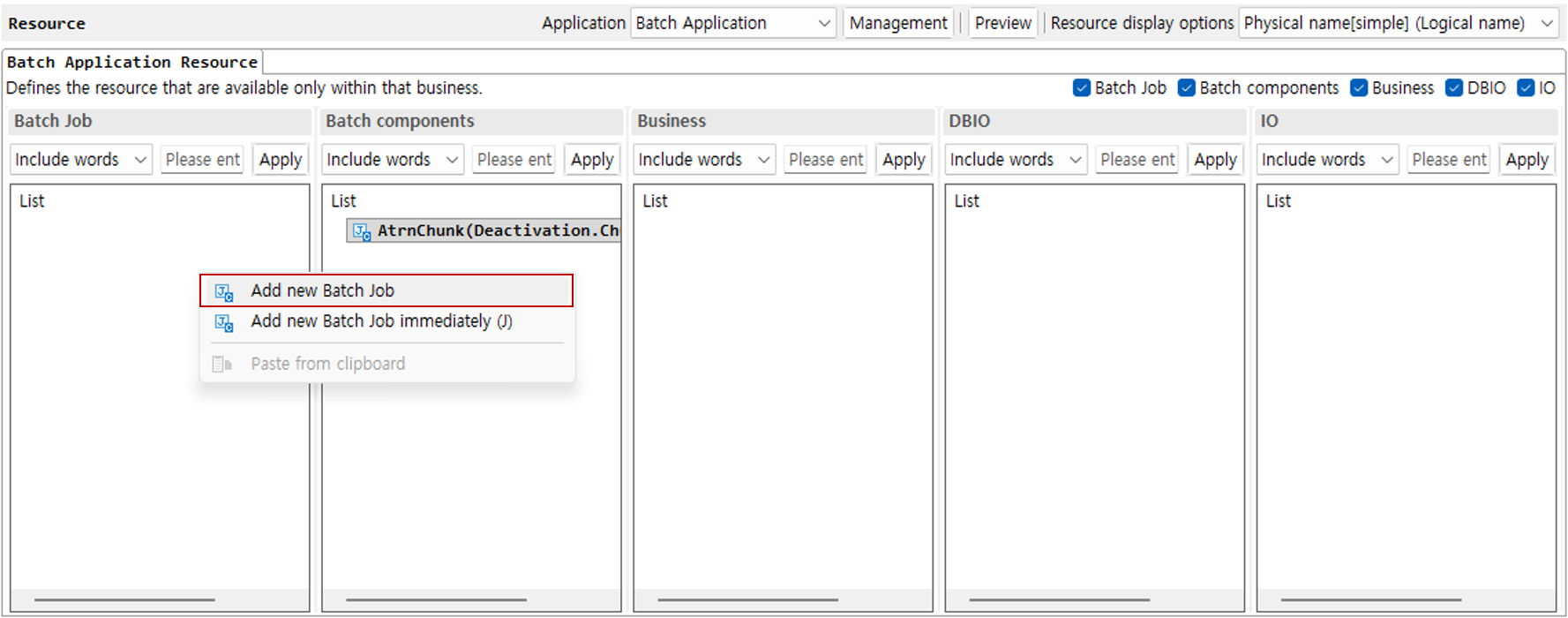Click the Batch components list horizontal scrollbar

coord(436,600)
